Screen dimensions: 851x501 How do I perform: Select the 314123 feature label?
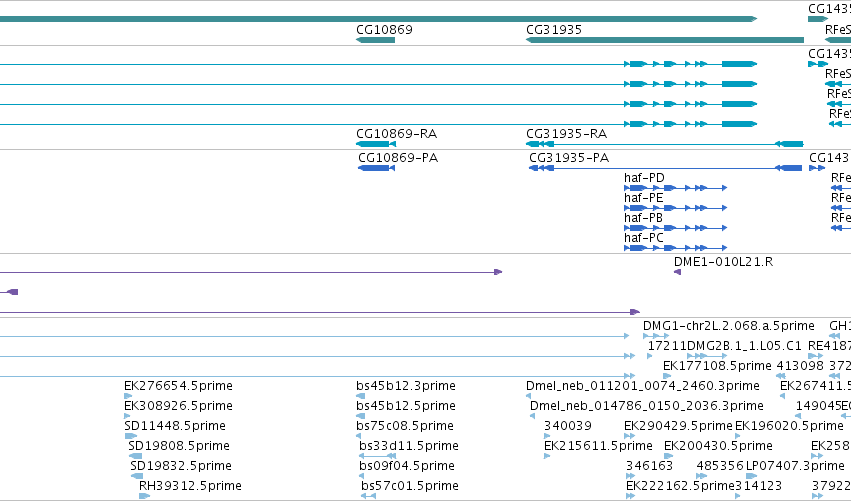pos(758,486)
